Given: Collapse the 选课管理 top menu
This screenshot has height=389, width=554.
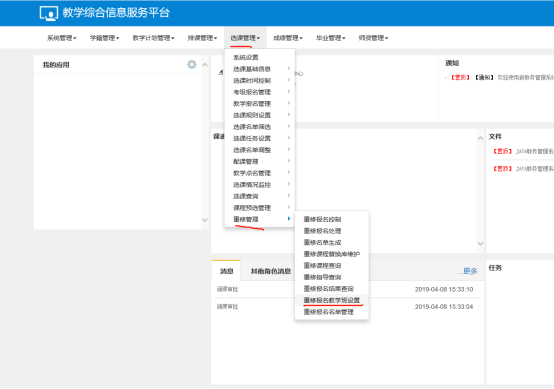Looking at the screenshot, I should click(x=245, y=38).
